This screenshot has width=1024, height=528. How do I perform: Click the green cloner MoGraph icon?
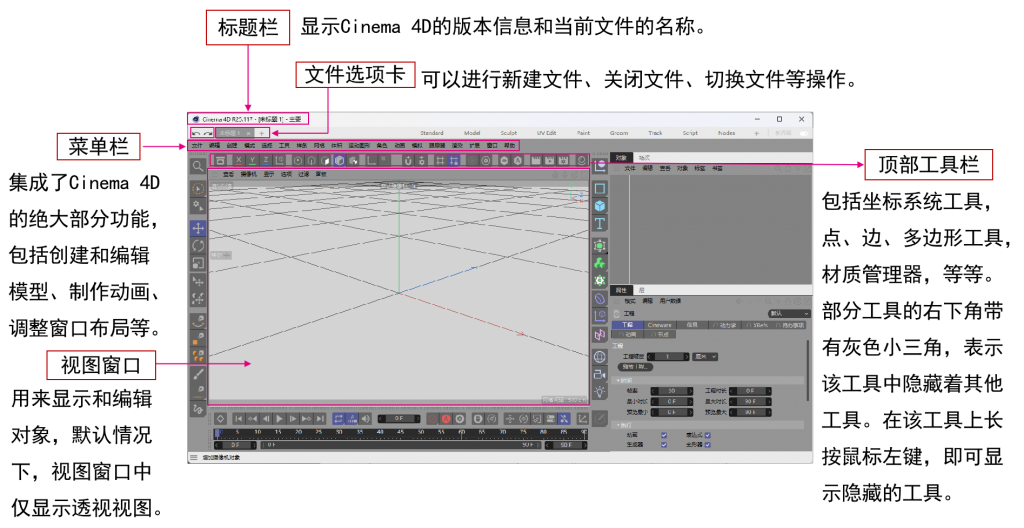click(x=600, y=263)
